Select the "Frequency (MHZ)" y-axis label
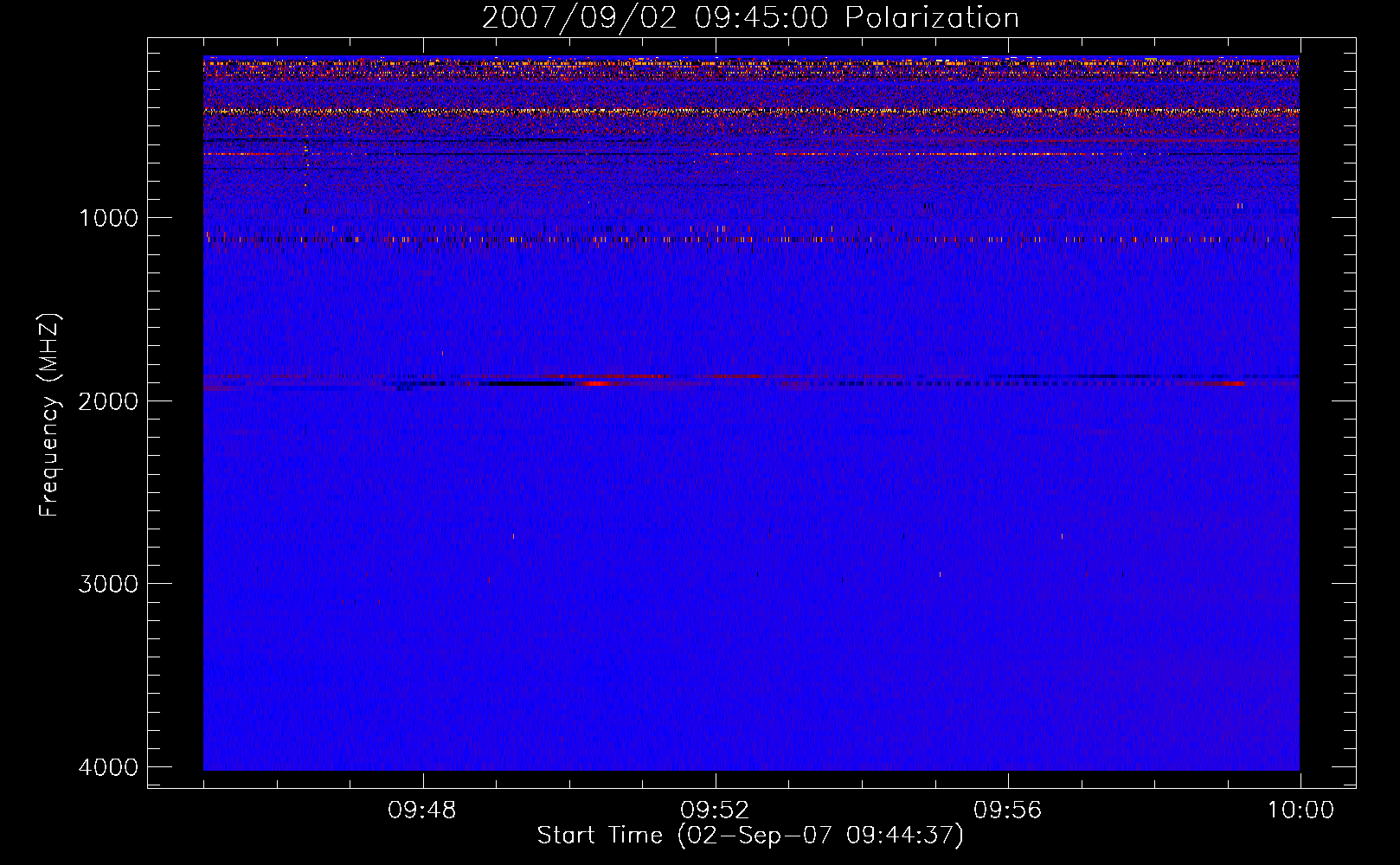The width and height of the screenshot is (1400, 865). point(49,415)
